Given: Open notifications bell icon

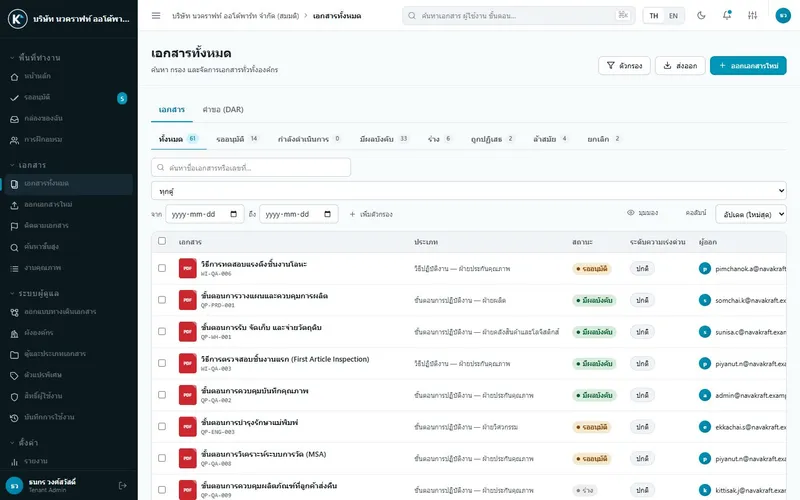Looking at the screenshot, I should (x=727, y=15).
